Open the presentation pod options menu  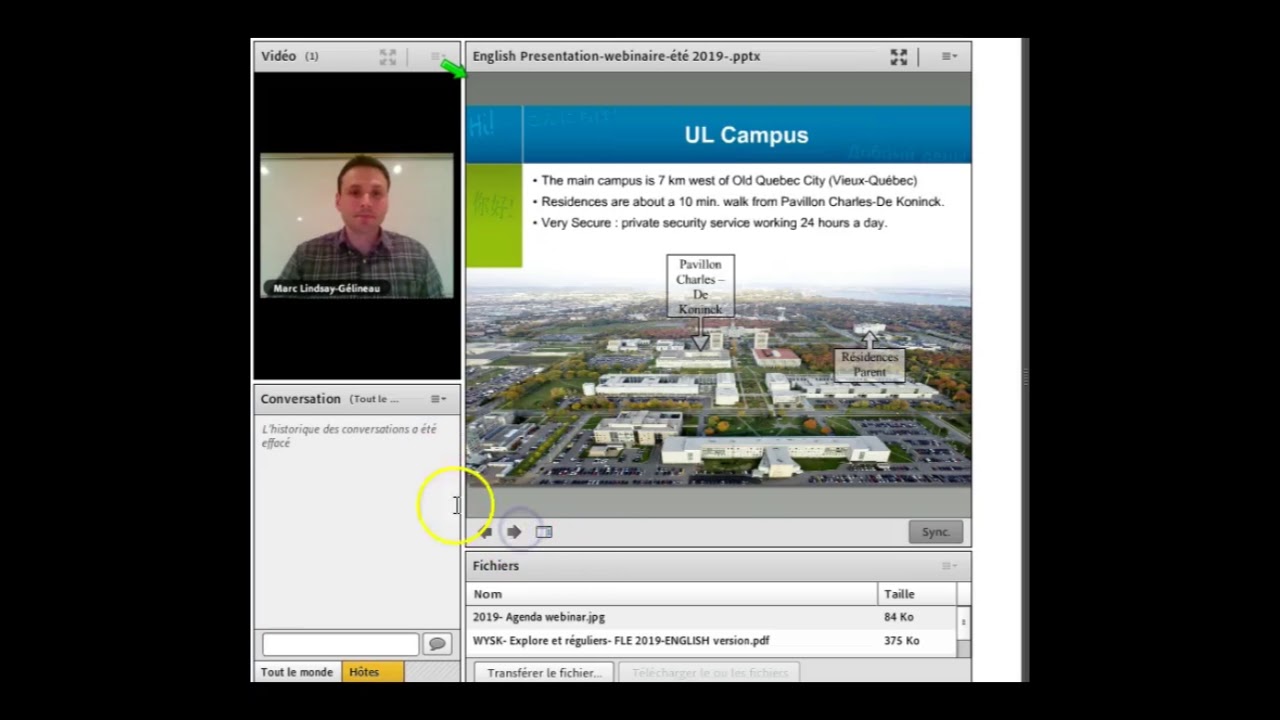click(x=949, y=57)
